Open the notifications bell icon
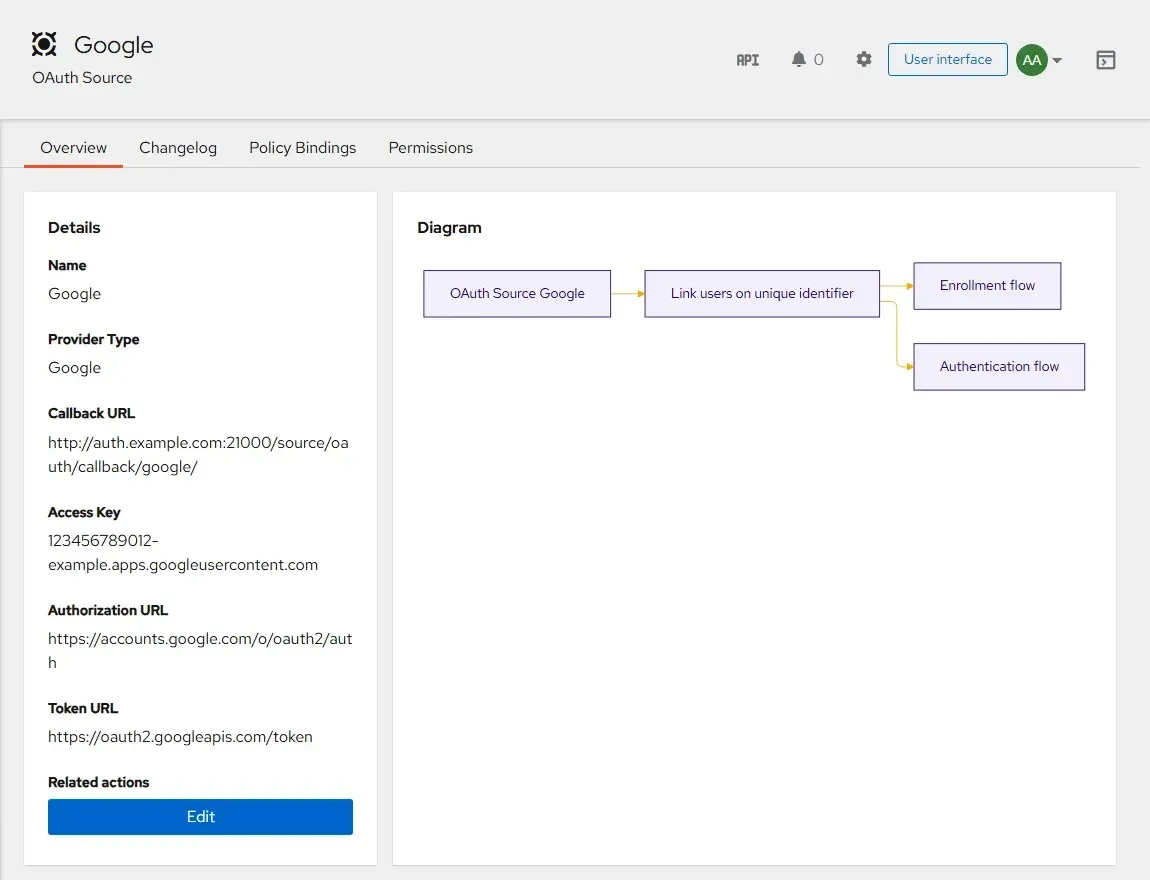 coord(799,59)
